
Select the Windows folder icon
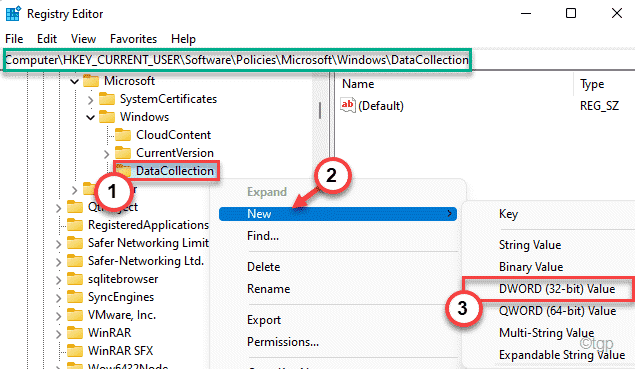[107, 117]
